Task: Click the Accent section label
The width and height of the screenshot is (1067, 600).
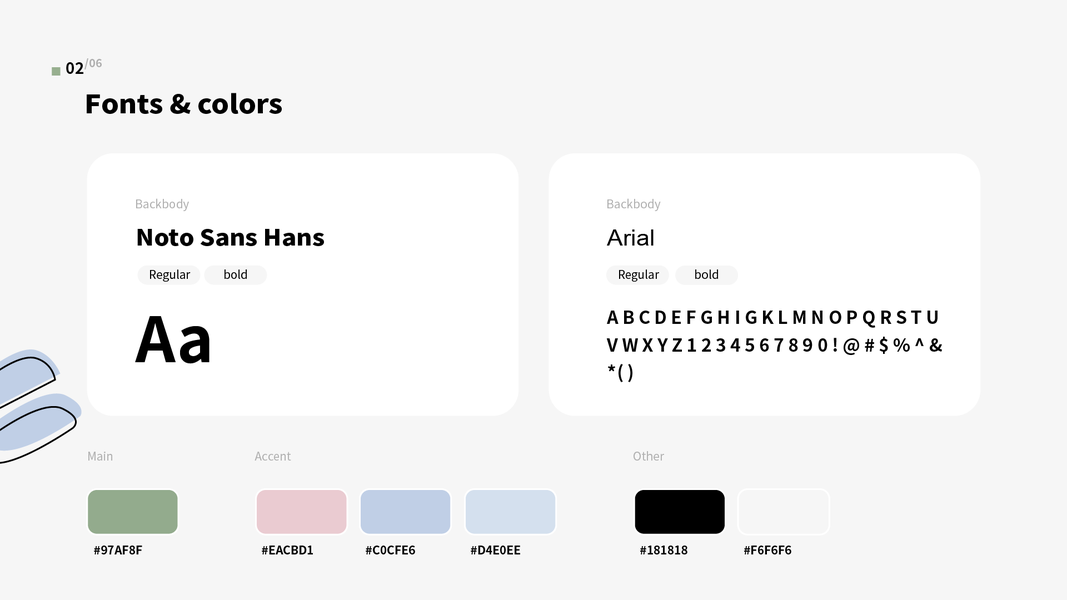Action: click(272, 456)
